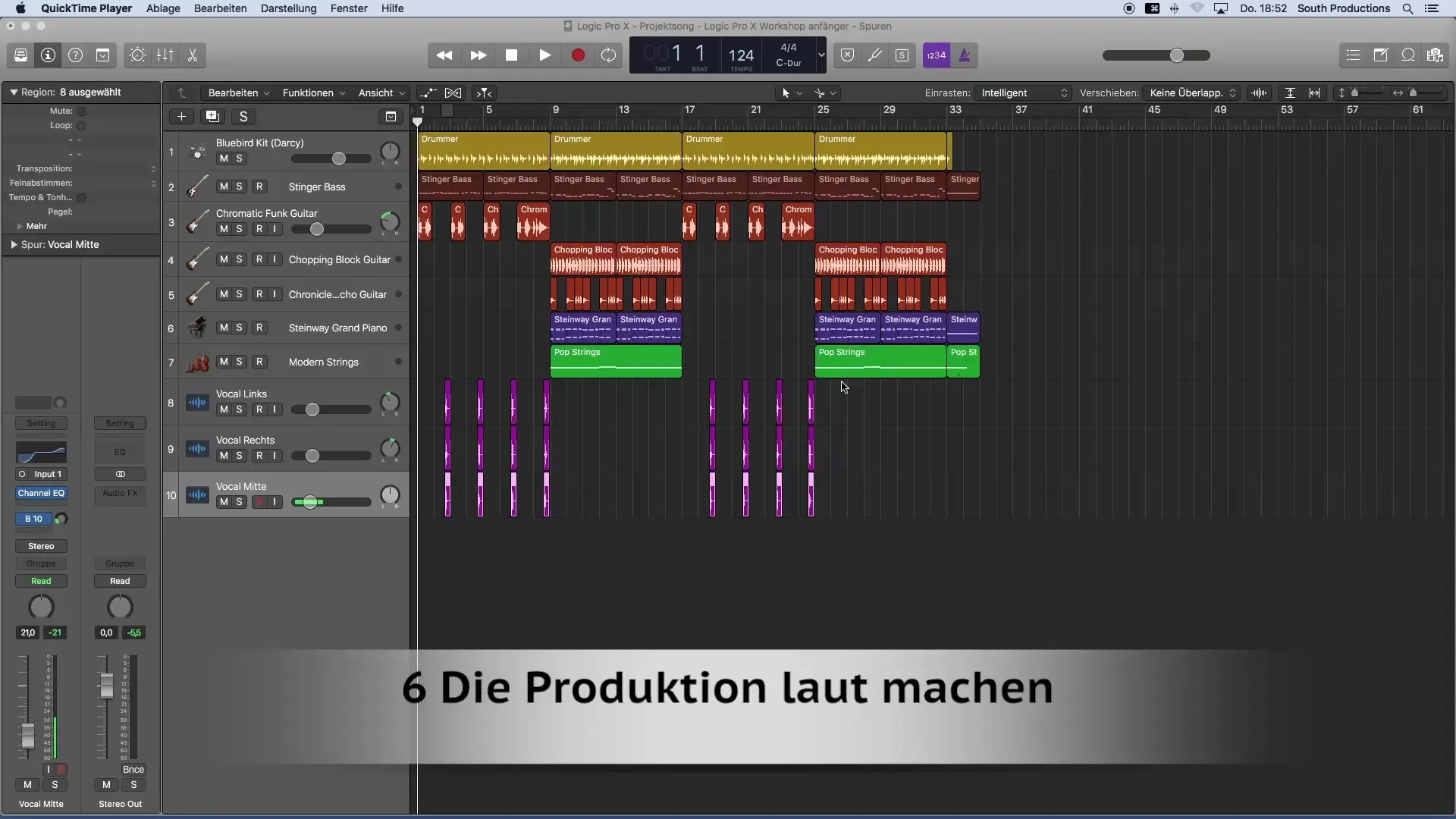Open Bearbeiten dropdown in tracks area

pos(238,93)
